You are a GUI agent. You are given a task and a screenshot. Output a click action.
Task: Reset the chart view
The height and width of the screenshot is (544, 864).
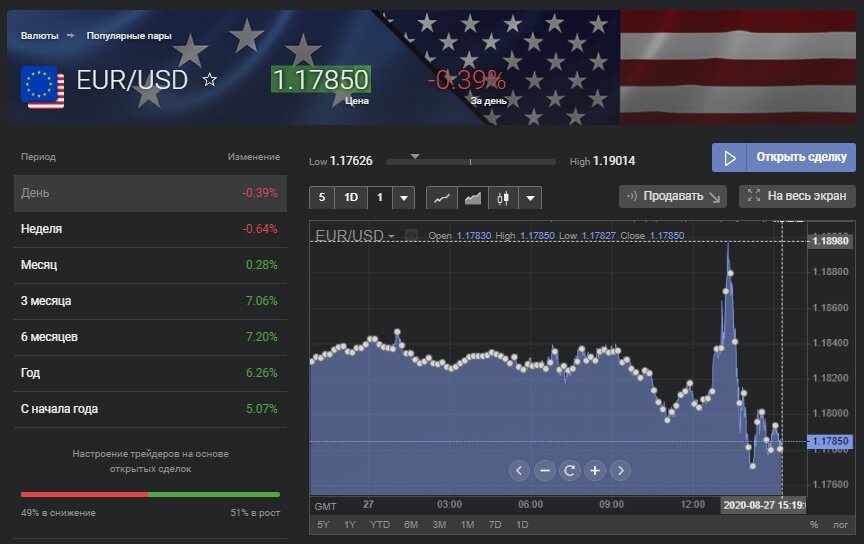pos(569,470)
